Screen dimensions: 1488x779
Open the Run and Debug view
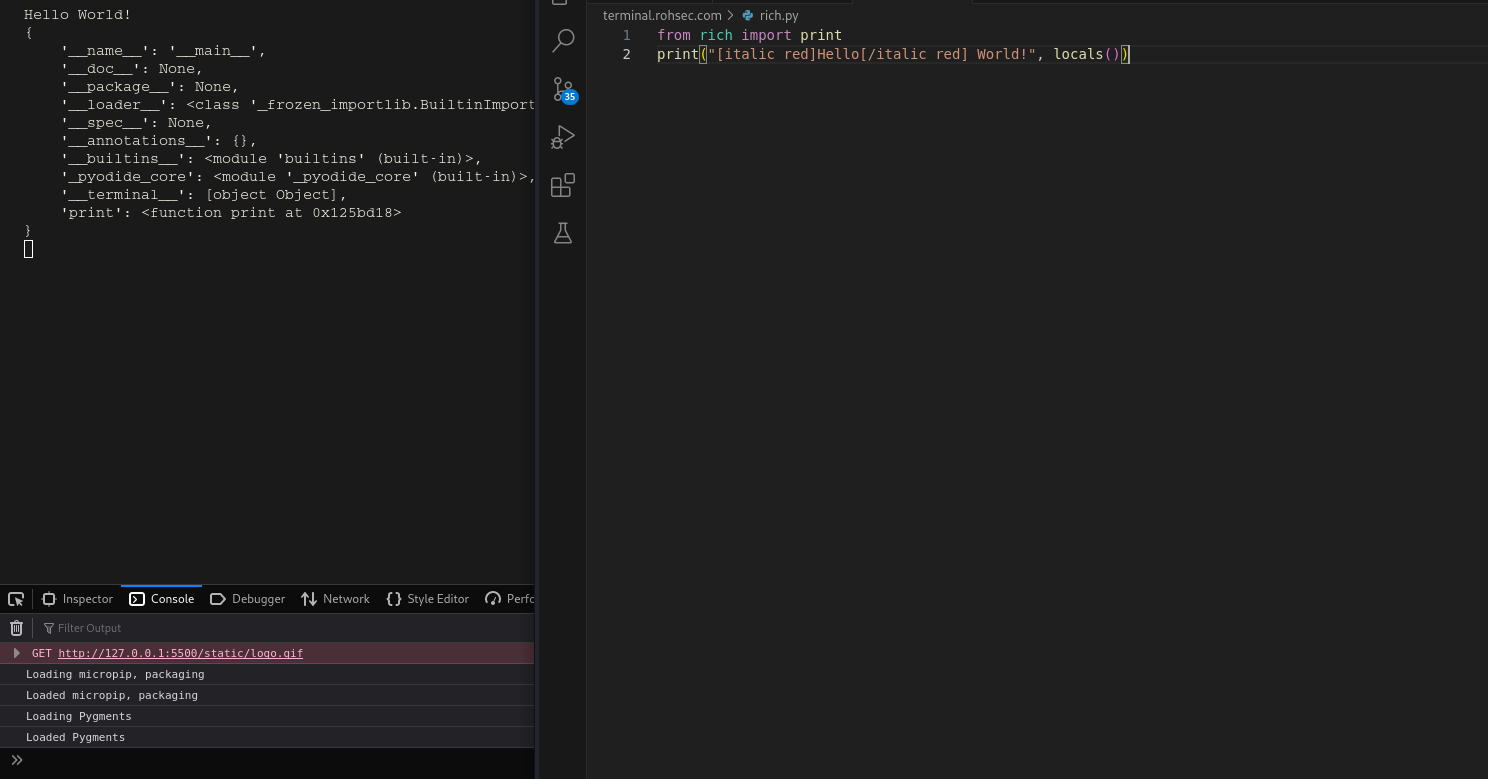(563, 137)
